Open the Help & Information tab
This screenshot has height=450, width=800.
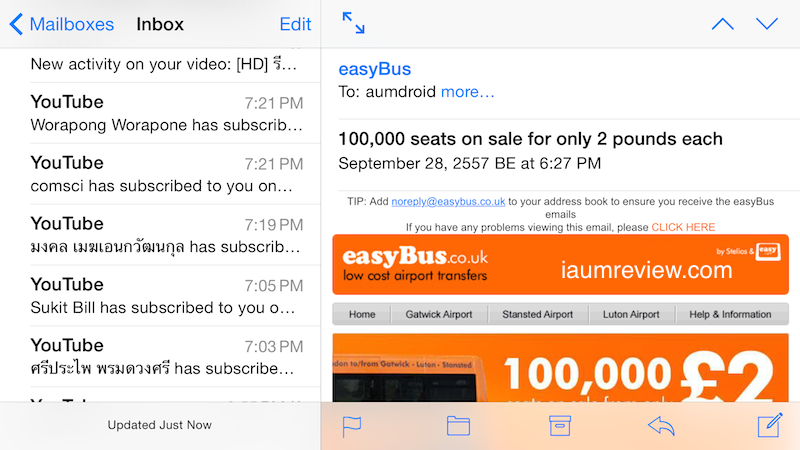pyautogui.click(x=730, y=314)
